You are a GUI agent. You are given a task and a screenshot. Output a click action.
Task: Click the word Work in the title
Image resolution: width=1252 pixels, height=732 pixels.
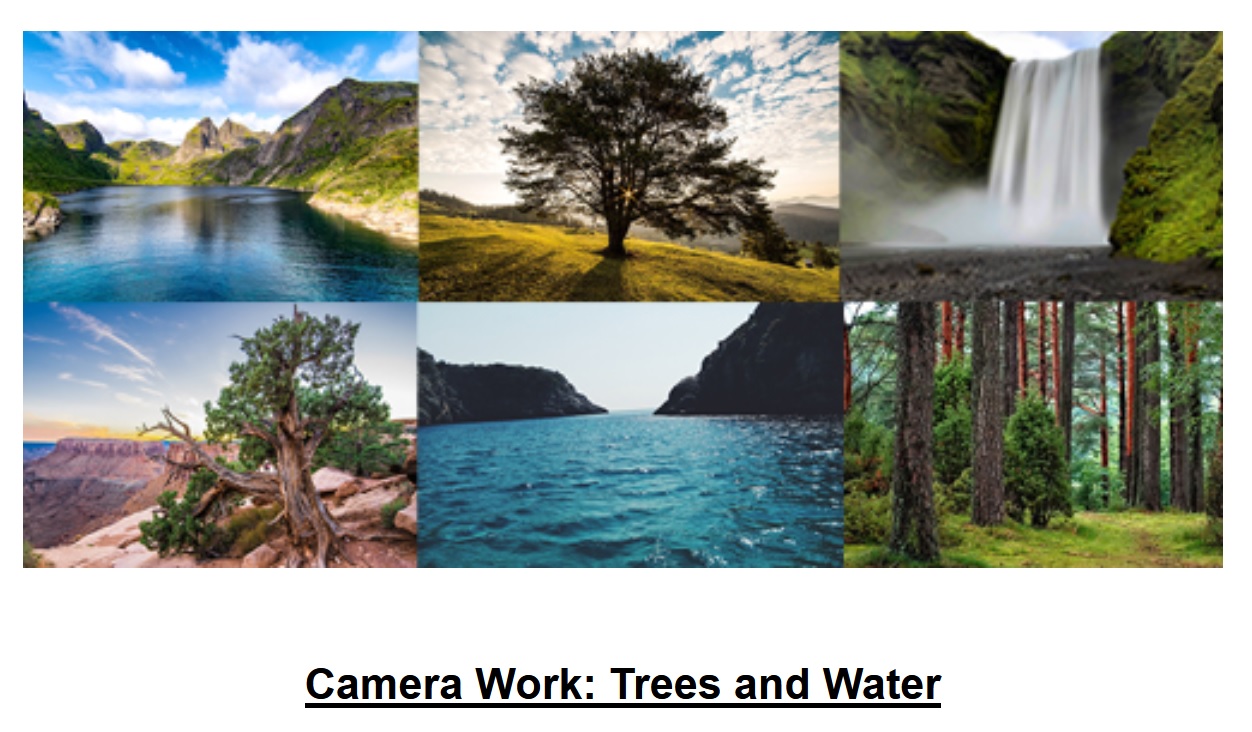coord(535,685)
